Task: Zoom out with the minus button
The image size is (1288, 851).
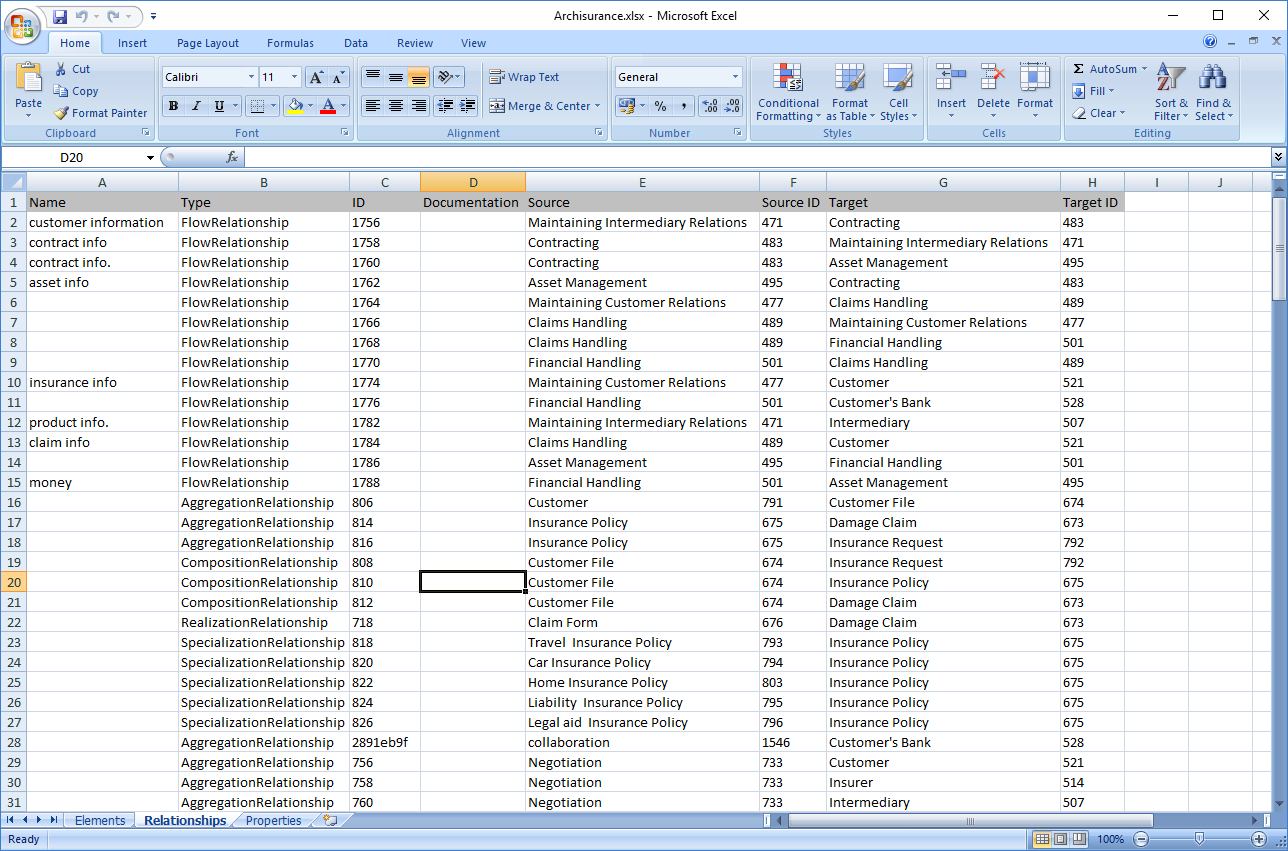Action: [1141, 839]
